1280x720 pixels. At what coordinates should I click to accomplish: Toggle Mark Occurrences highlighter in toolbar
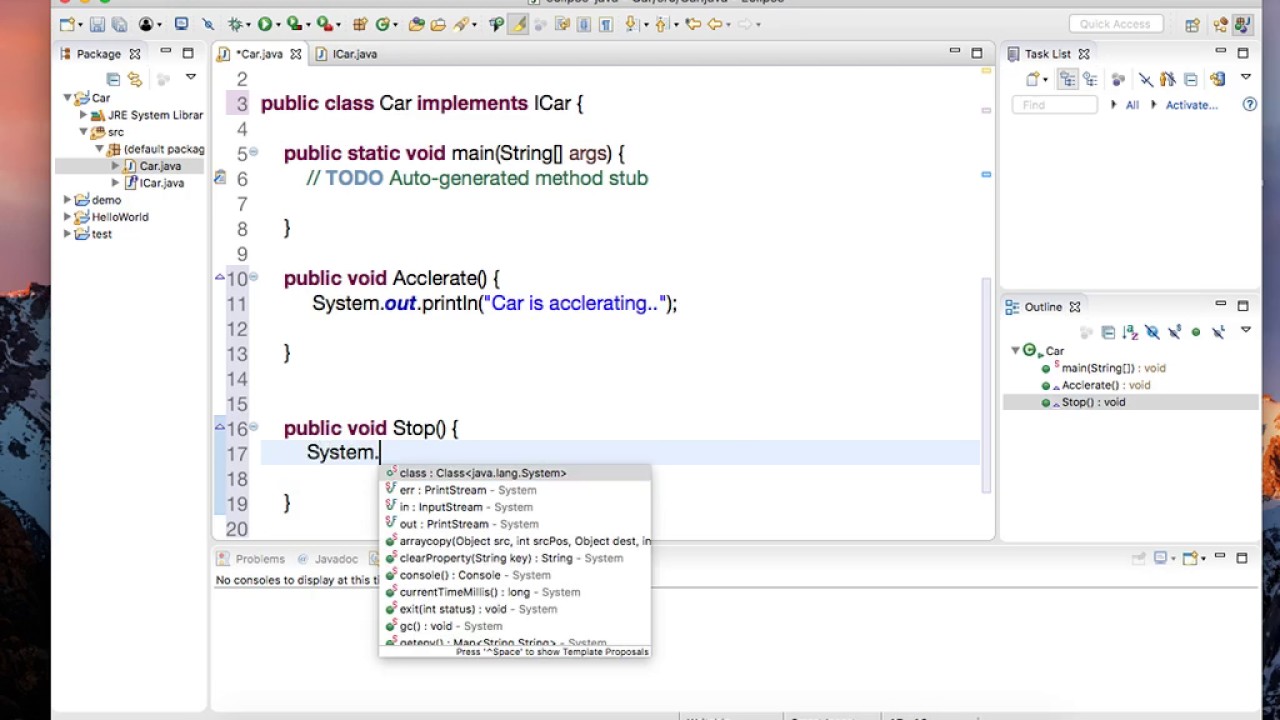coord(518,24)
